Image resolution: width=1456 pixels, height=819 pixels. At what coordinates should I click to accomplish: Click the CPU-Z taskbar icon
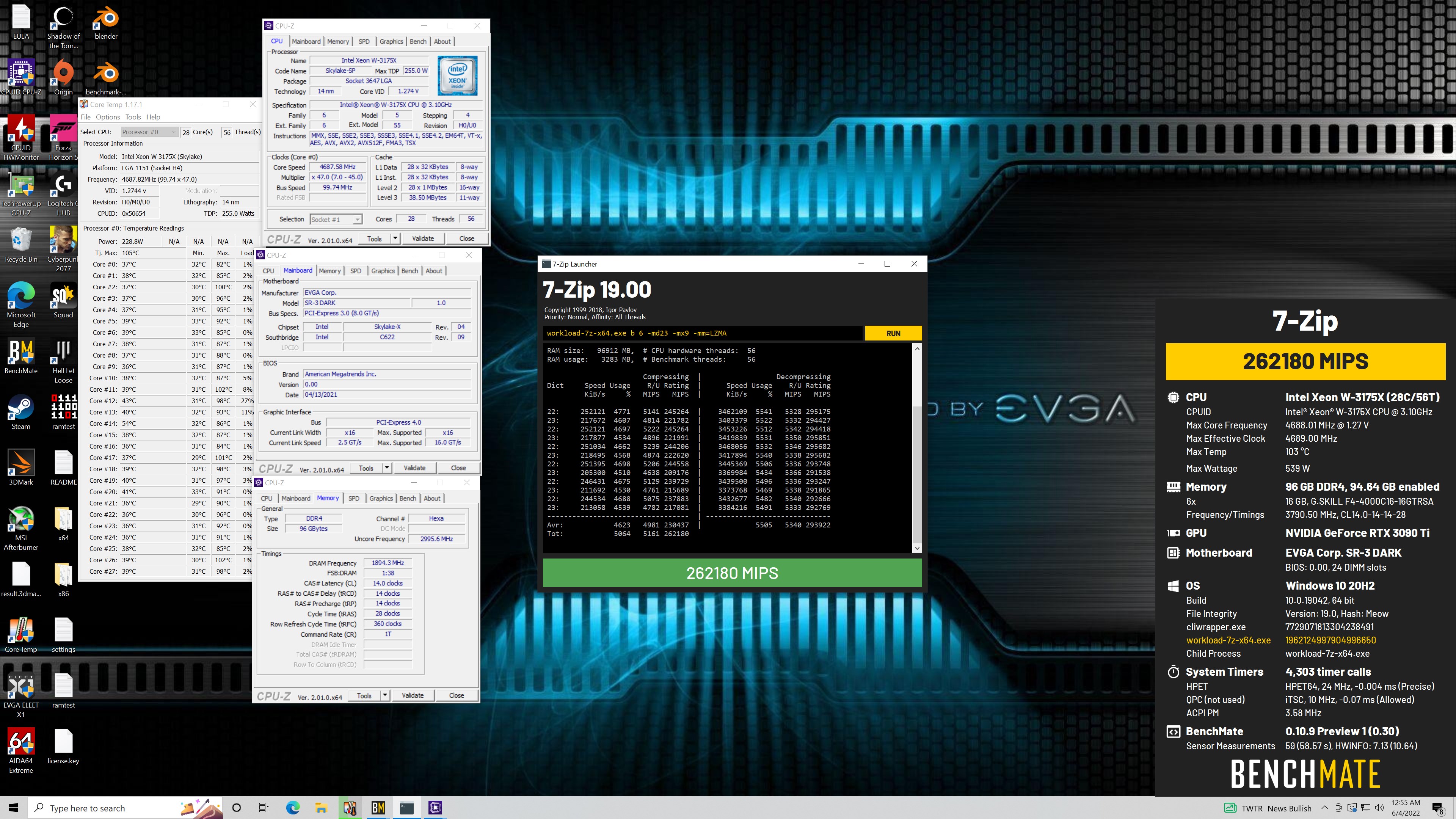click(435, 808)
